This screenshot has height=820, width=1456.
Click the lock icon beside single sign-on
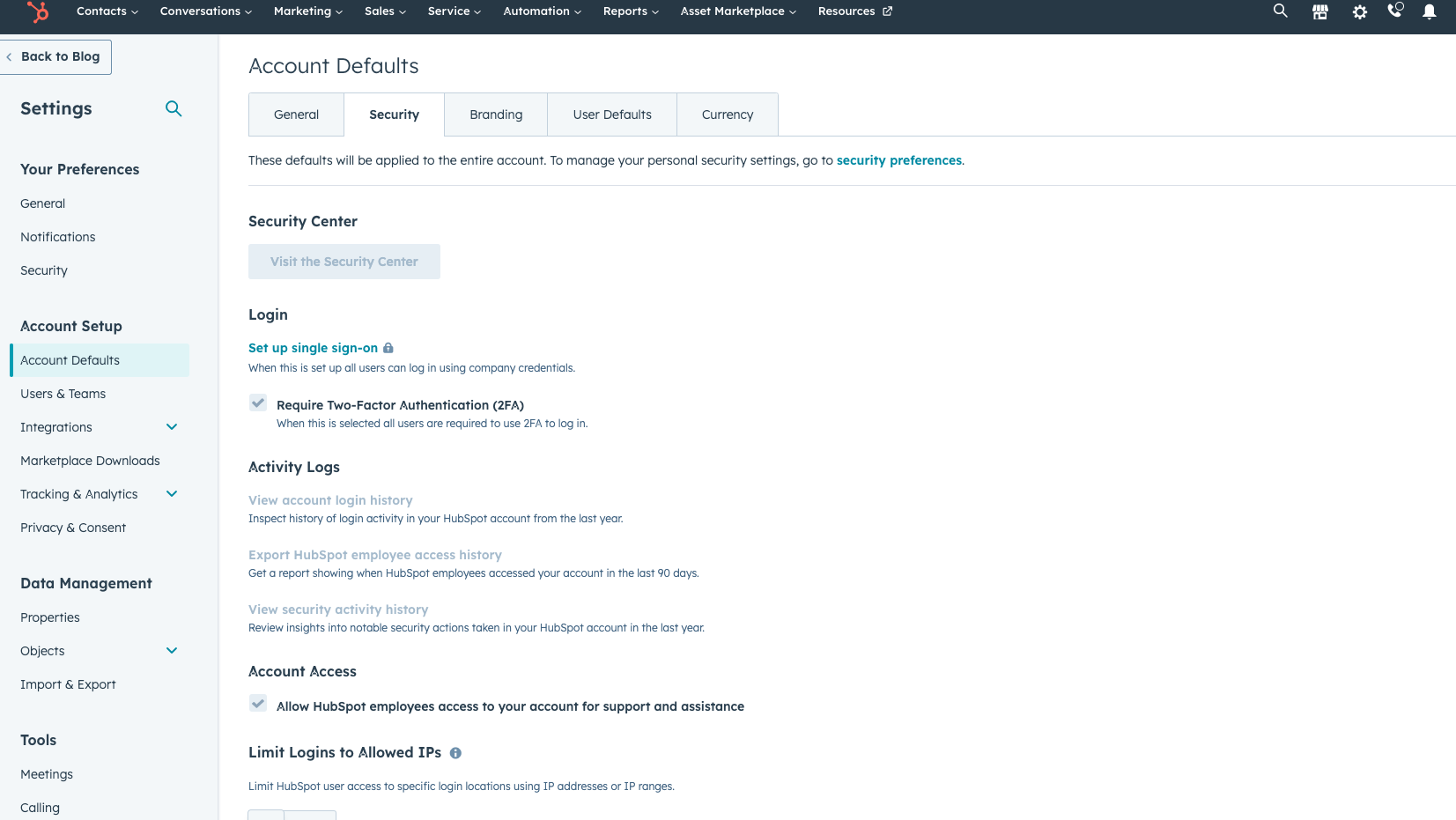point(388,348)
